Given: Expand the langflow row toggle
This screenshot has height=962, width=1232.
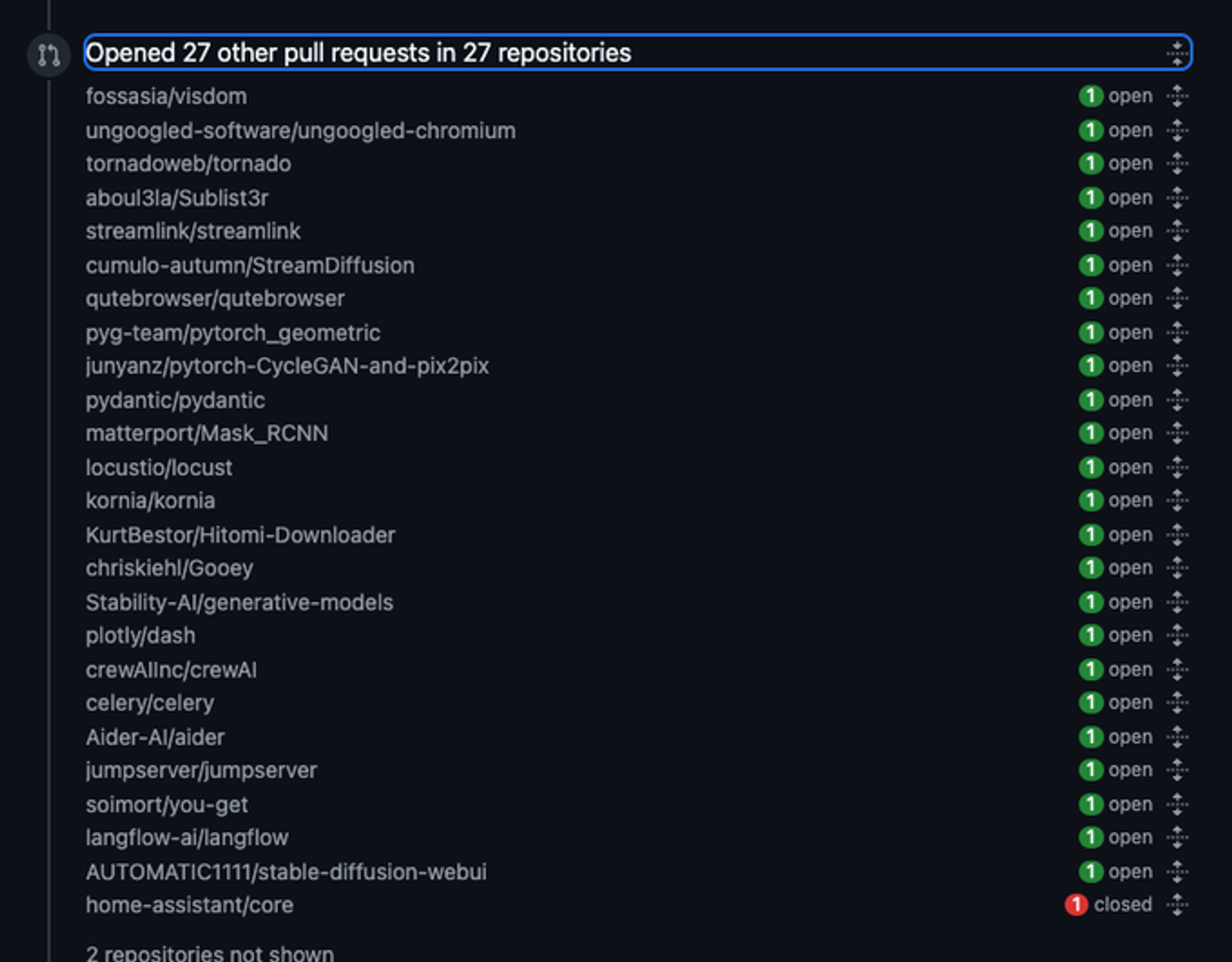Looking at the screenshot, I should [1177, 838].
